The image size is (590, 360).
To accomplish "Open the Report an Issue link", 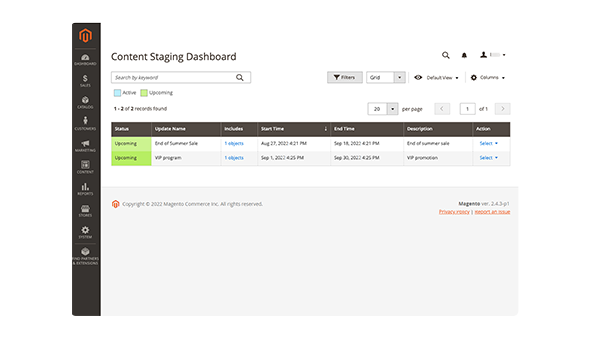I will (492, 212).
